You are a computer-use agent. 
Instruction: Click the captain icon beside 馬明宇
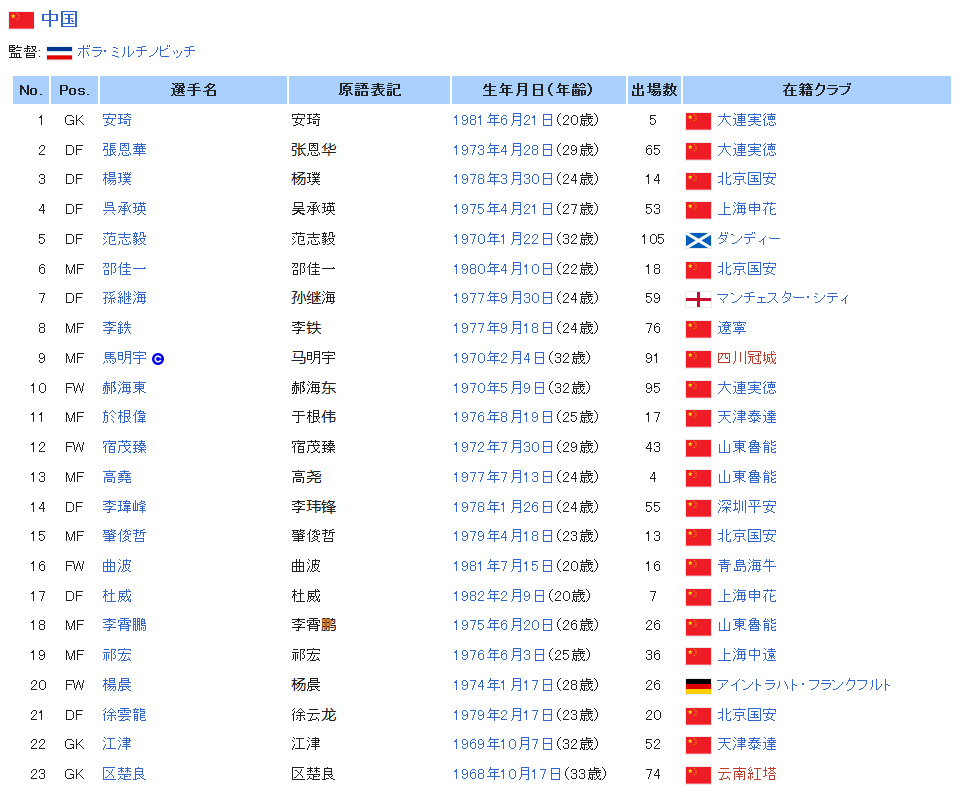tap(158, 359)
